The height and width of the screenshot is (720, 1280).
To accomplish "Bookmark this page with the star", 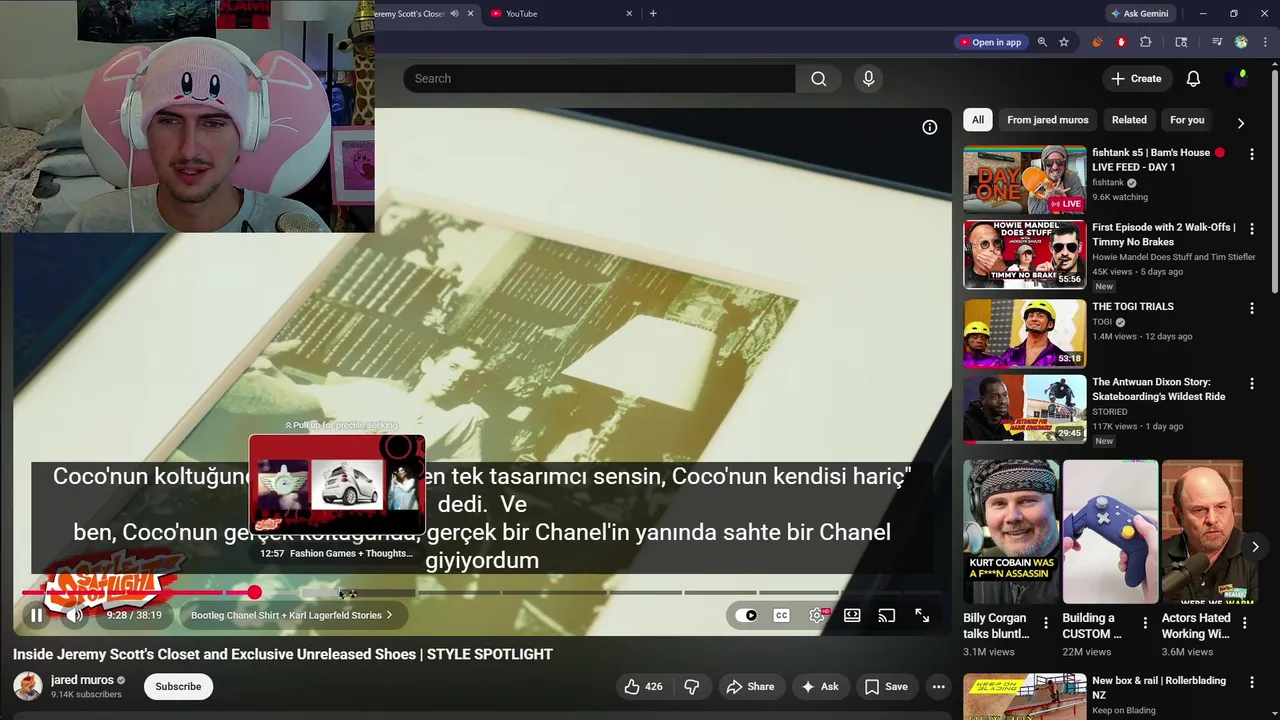I will pos(1064,42).
